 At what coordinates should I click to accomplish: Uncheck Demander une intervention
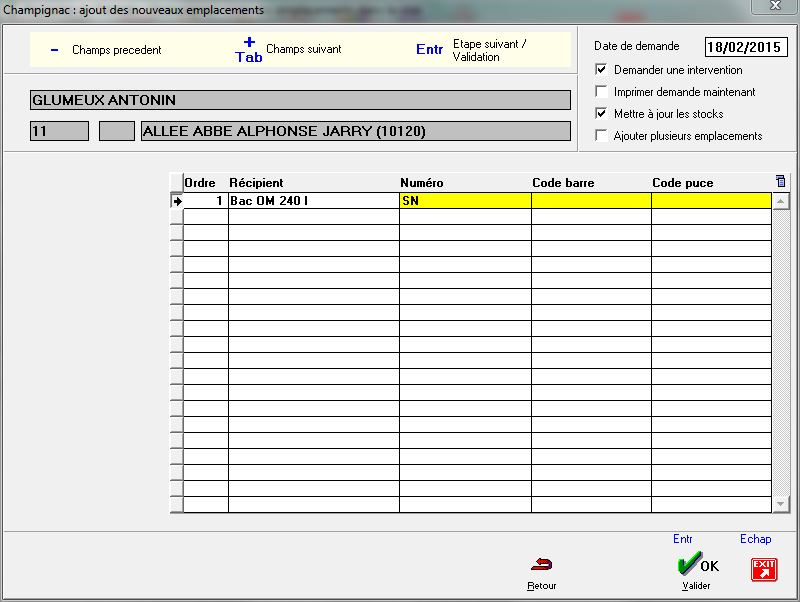(601, 70)
